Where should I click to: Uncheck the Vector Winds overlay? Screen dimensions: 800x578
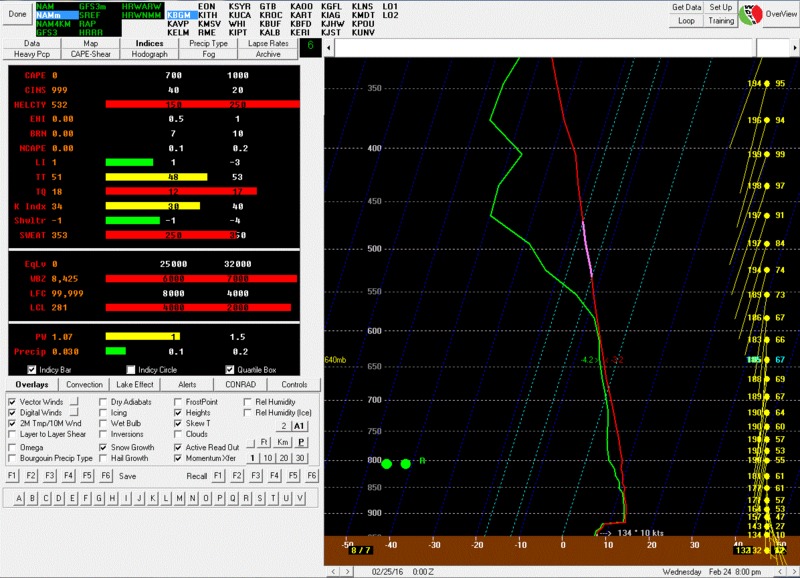click(12, 402)
